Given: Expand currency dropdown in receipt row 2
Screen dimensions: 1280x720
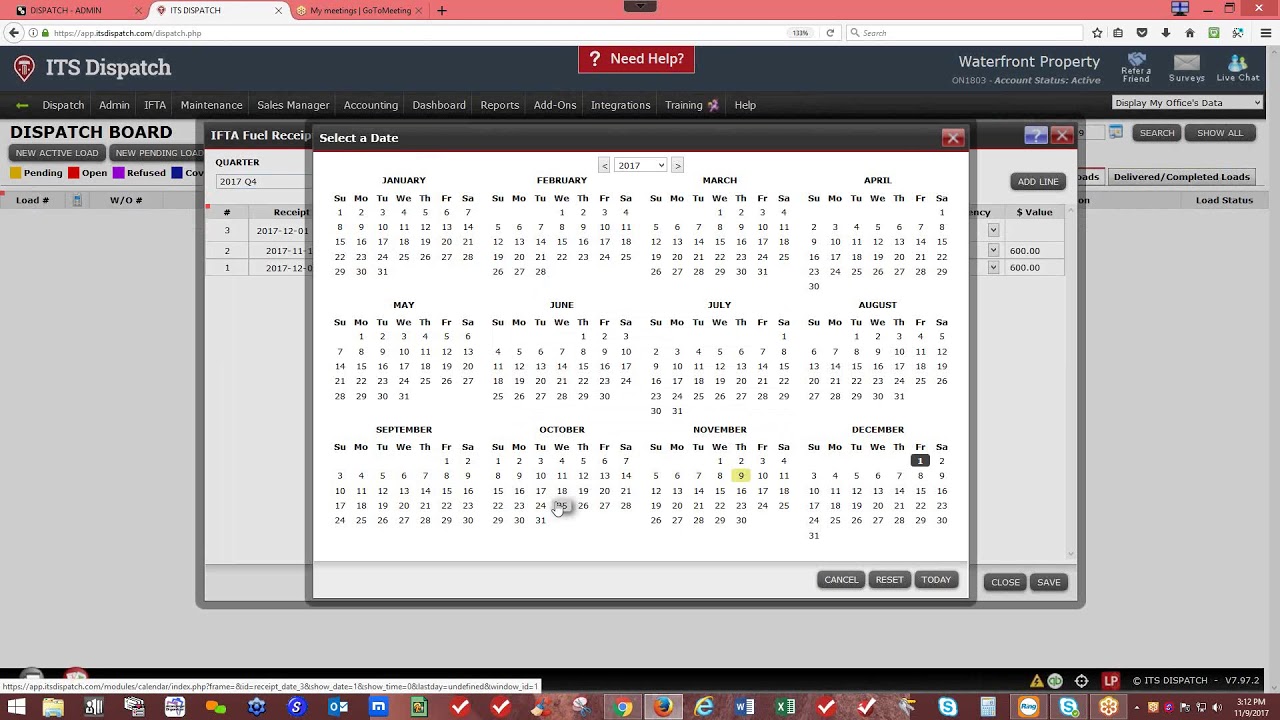Looking at the screenshot, I should coord(993,250).
